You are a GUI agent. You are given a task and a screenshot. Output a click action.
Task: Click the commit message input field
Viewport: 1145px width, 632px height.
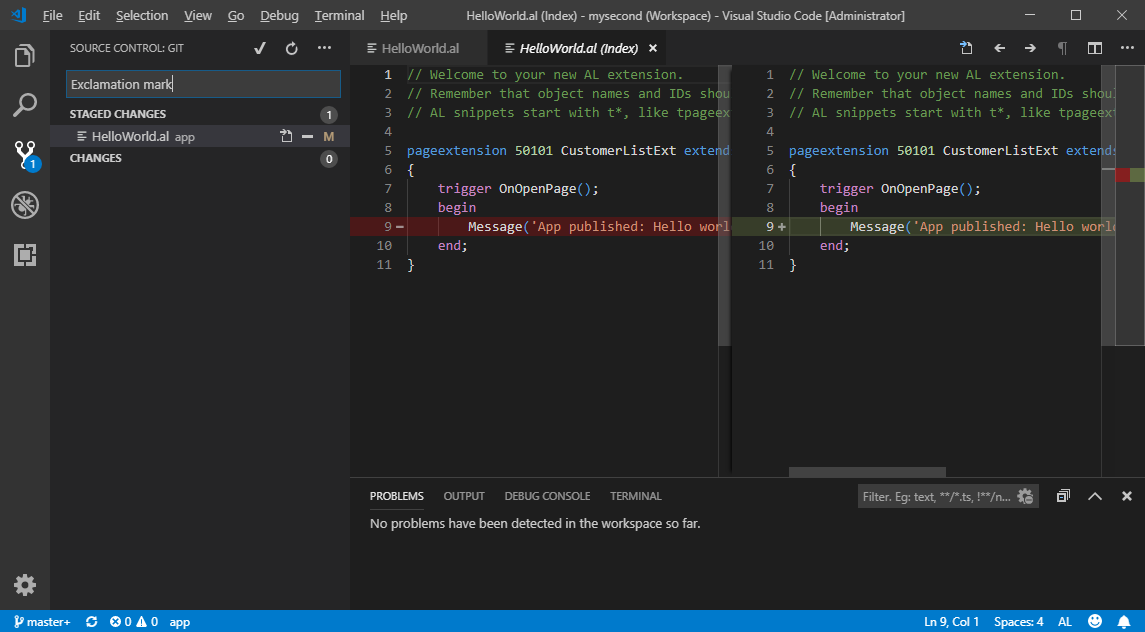tap(203, 84)
